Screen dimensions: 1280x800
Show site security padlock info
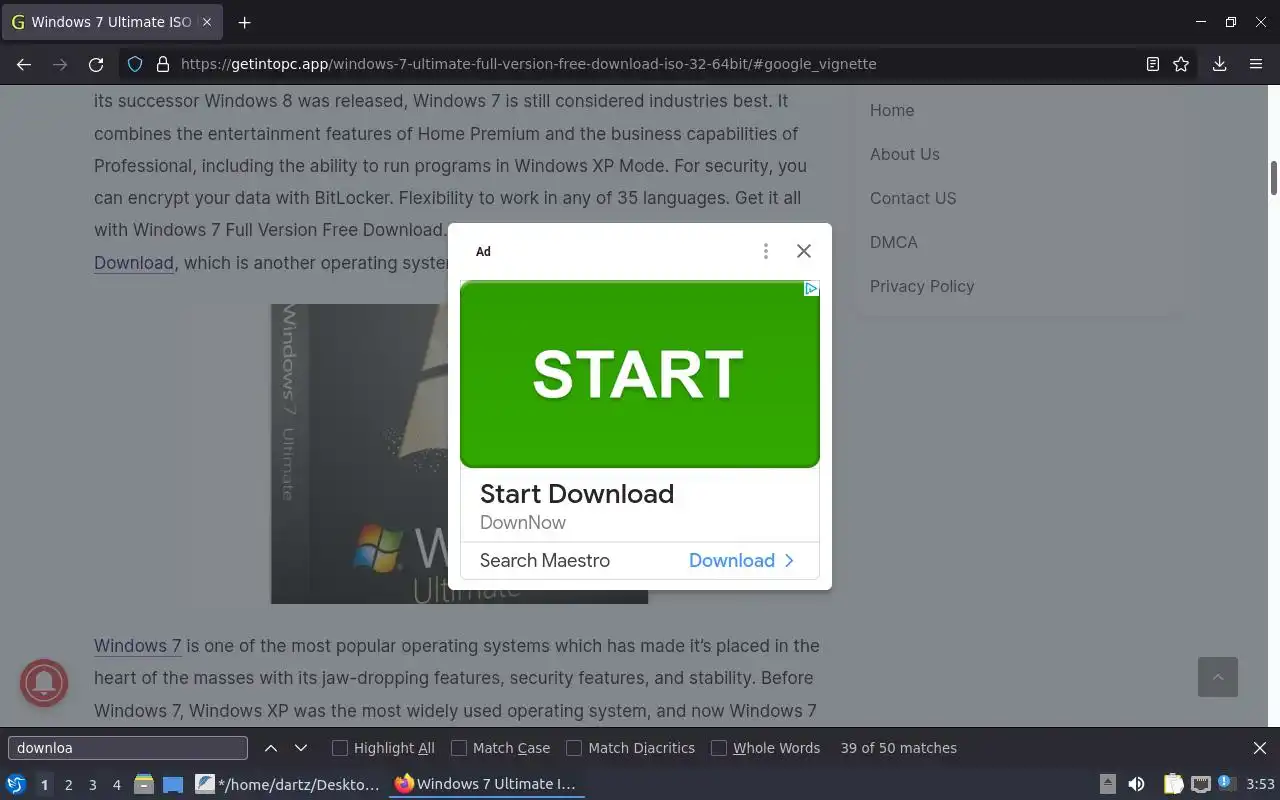click(163, 64)
